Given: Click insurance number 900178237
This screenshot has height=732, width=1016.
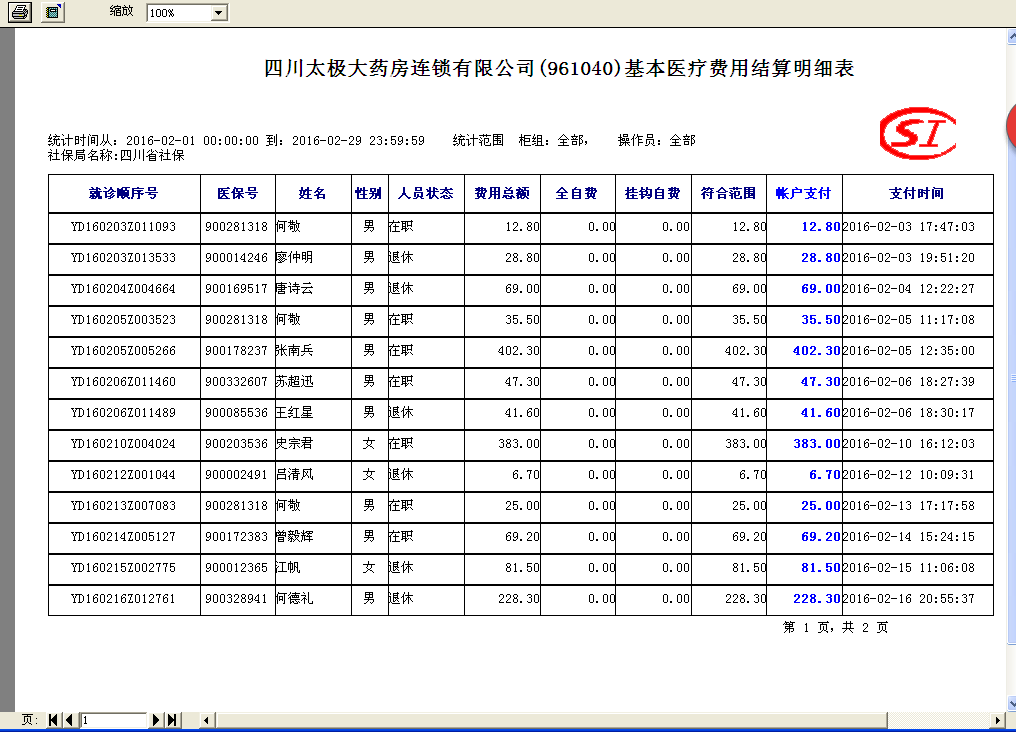Looking at the screenshot, I should 237,351.
